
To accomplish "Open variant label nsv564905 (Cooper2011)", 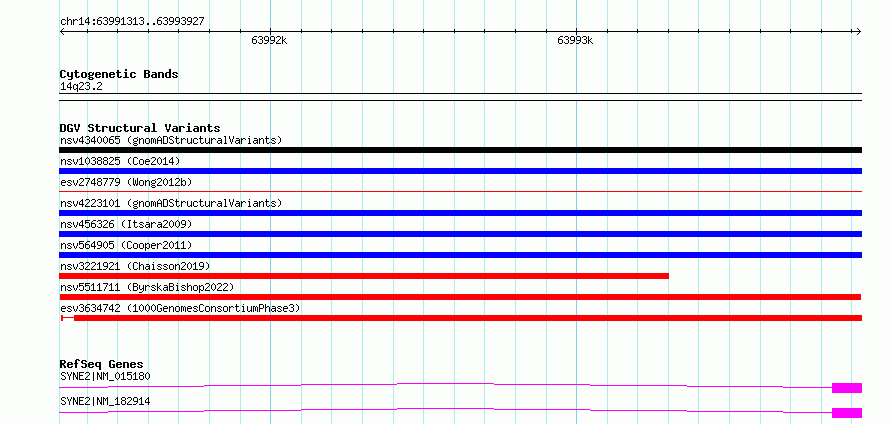I will (126, 245).
